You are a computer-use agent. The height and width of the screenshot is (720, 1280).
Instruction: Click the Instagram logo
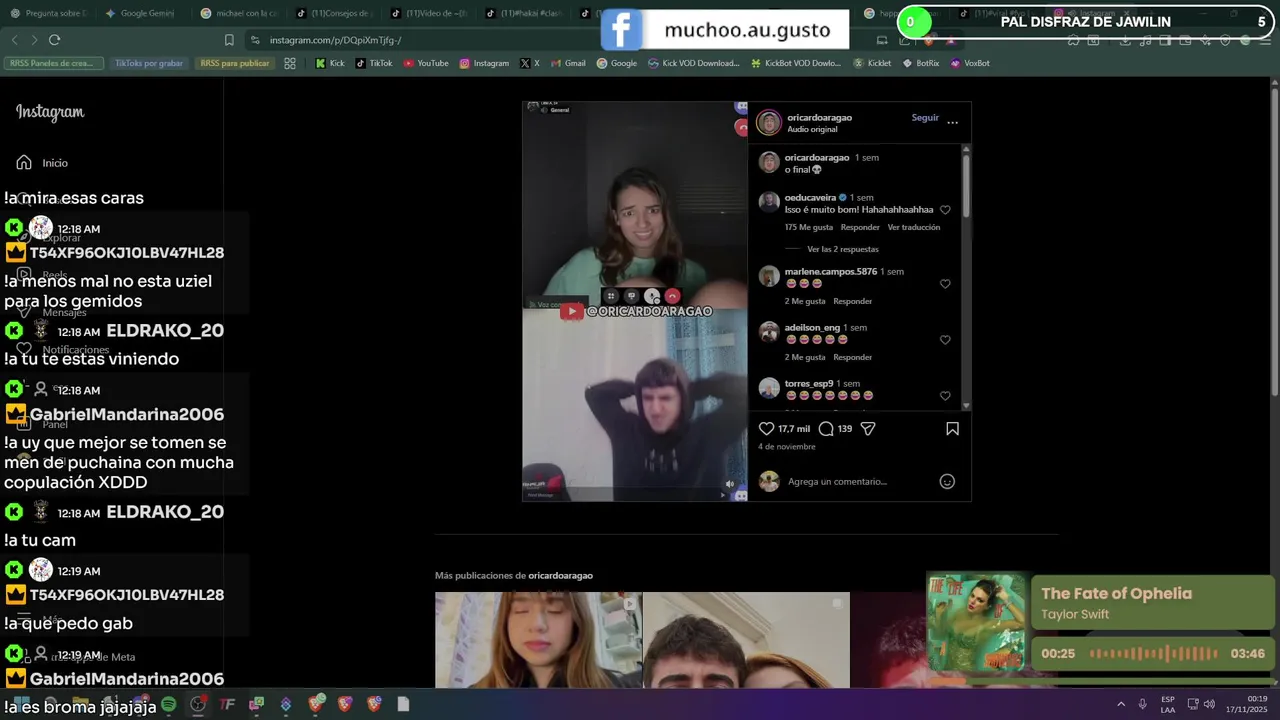(x=50, y=112)
